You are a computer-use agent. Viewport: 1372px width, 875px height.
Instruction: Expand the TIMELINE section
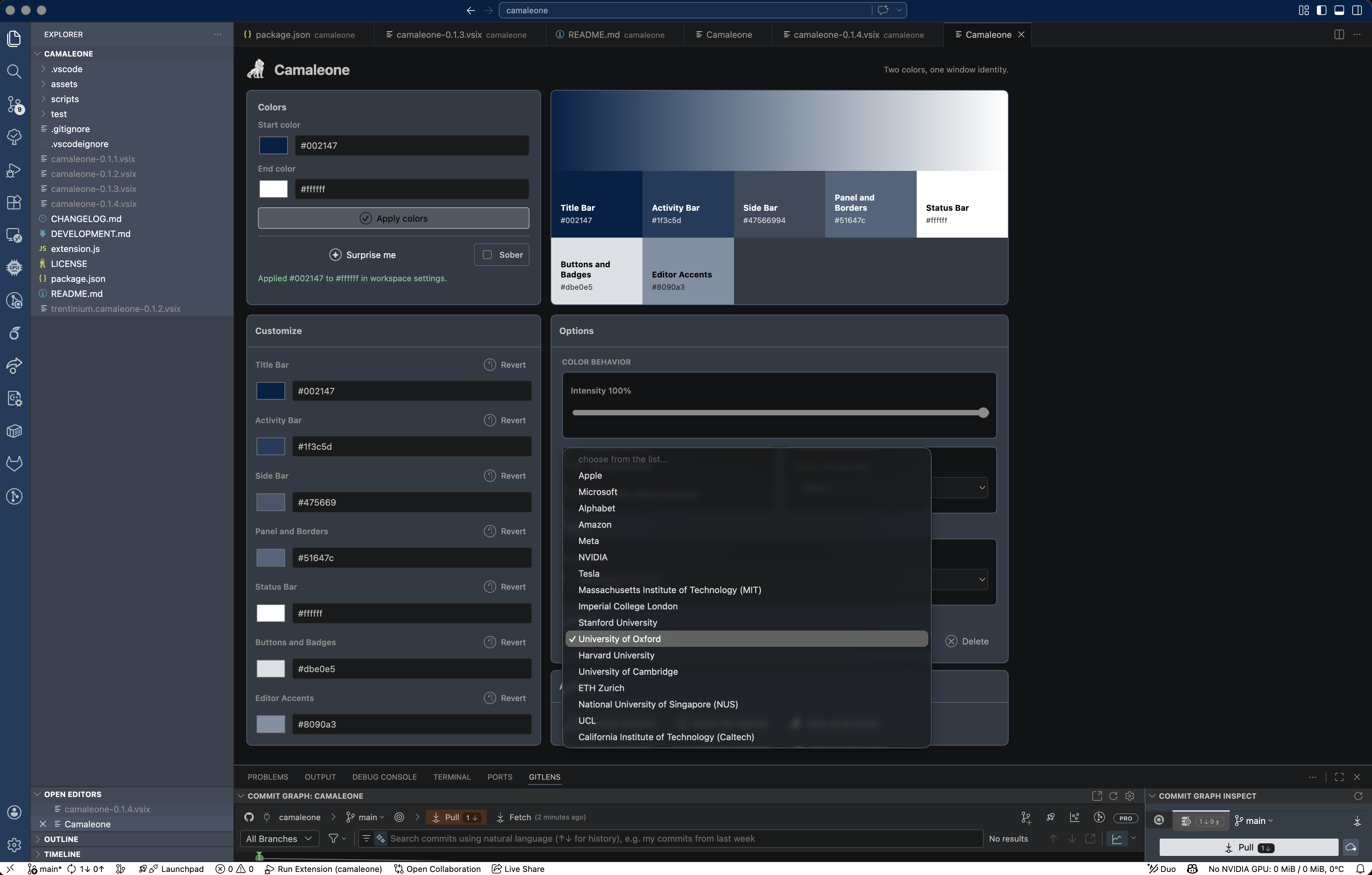click(38, 854)
